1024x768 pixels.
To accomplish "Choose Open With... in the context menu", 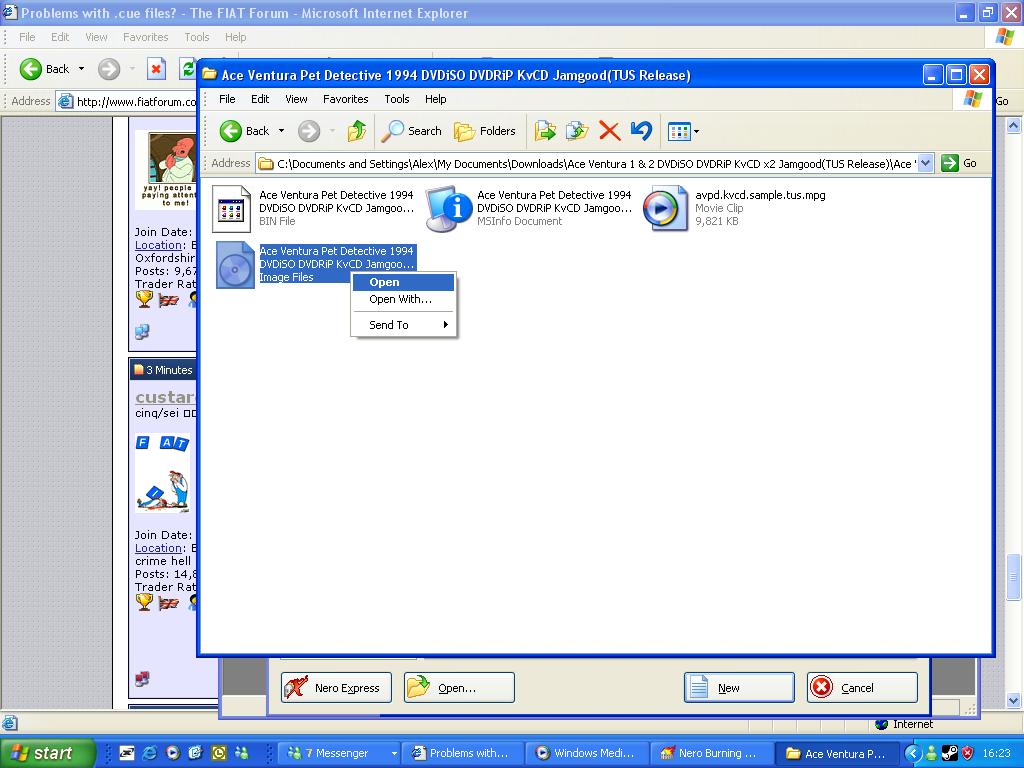I will click(403, 299).
